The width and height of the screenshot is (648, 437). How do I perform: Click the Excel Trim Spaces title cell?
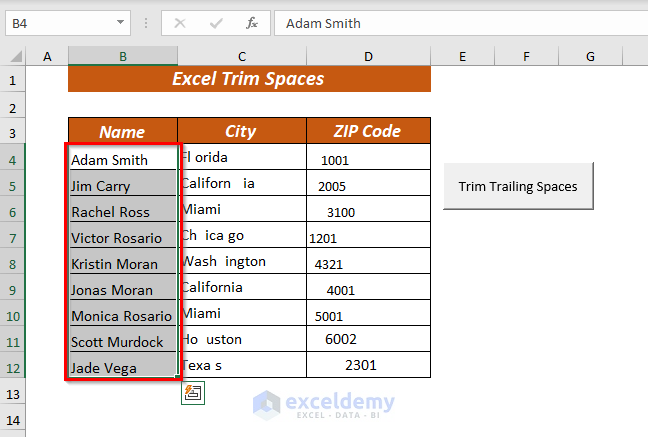249,79
